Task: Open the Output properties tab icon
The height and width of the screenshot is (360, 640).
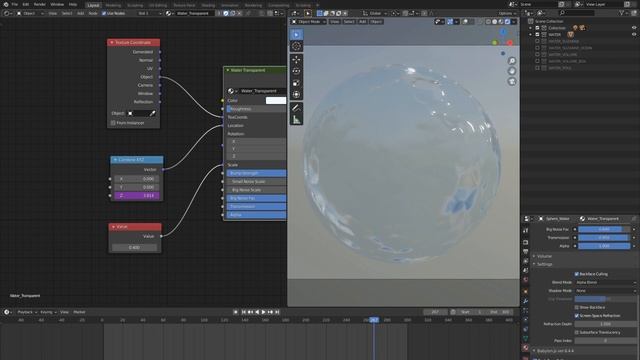Action: coord(526,251)
